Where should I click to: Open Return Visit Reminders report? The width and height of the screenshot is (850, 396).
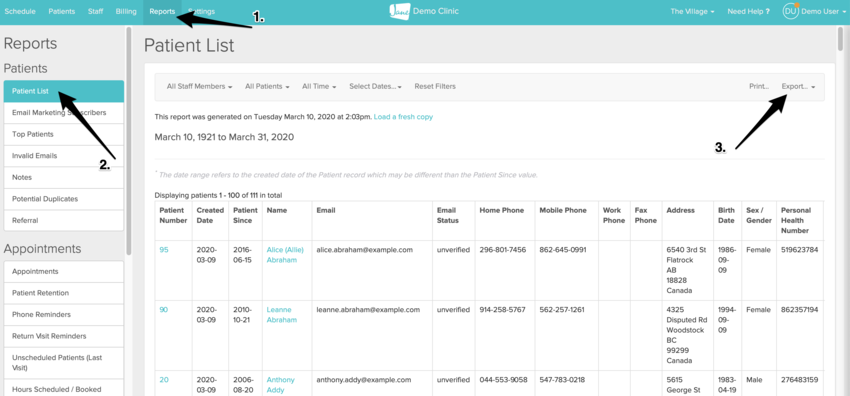tap(63, 336)
